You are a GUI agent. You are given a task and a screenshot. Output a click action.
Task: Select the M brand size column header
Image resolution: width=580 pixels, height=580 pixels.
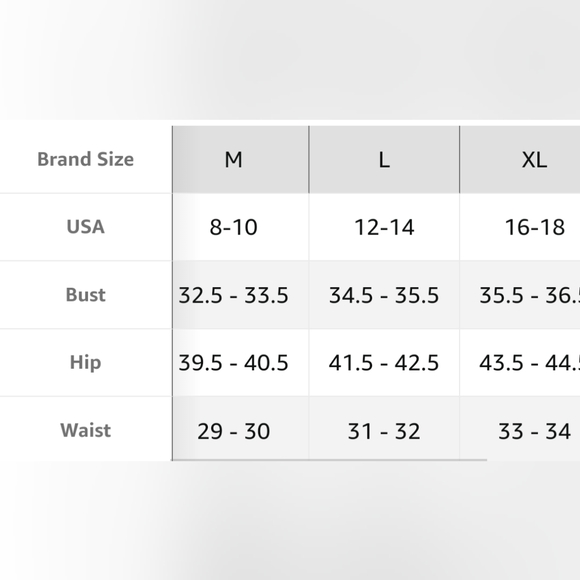click(x=240, y=159)
